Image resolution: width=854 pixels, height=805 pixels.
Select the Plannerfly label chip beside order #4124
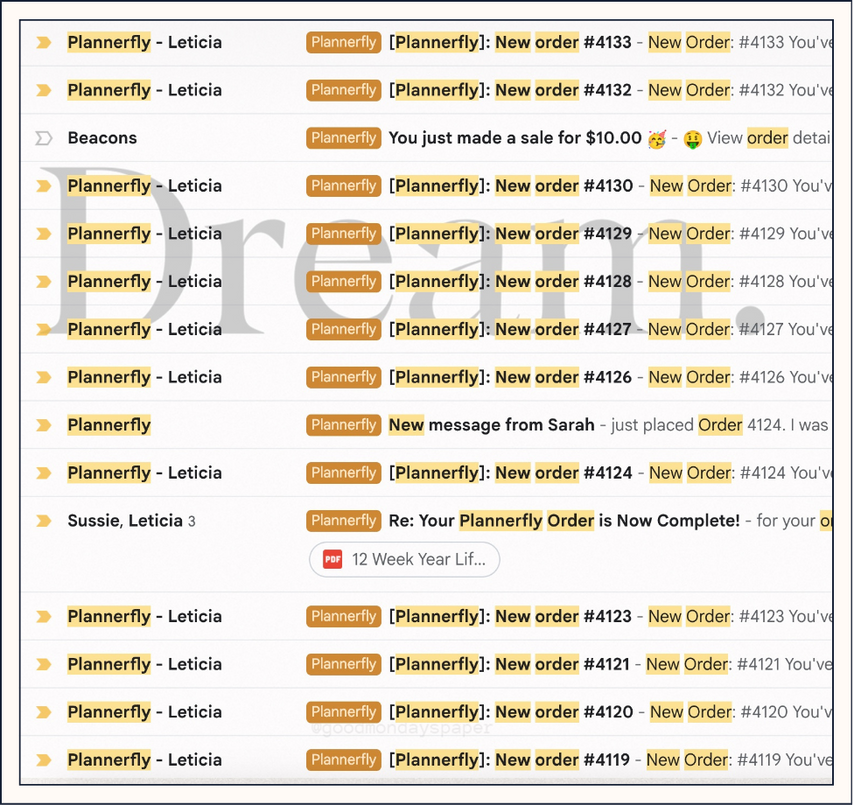click(x=344, y=473)
